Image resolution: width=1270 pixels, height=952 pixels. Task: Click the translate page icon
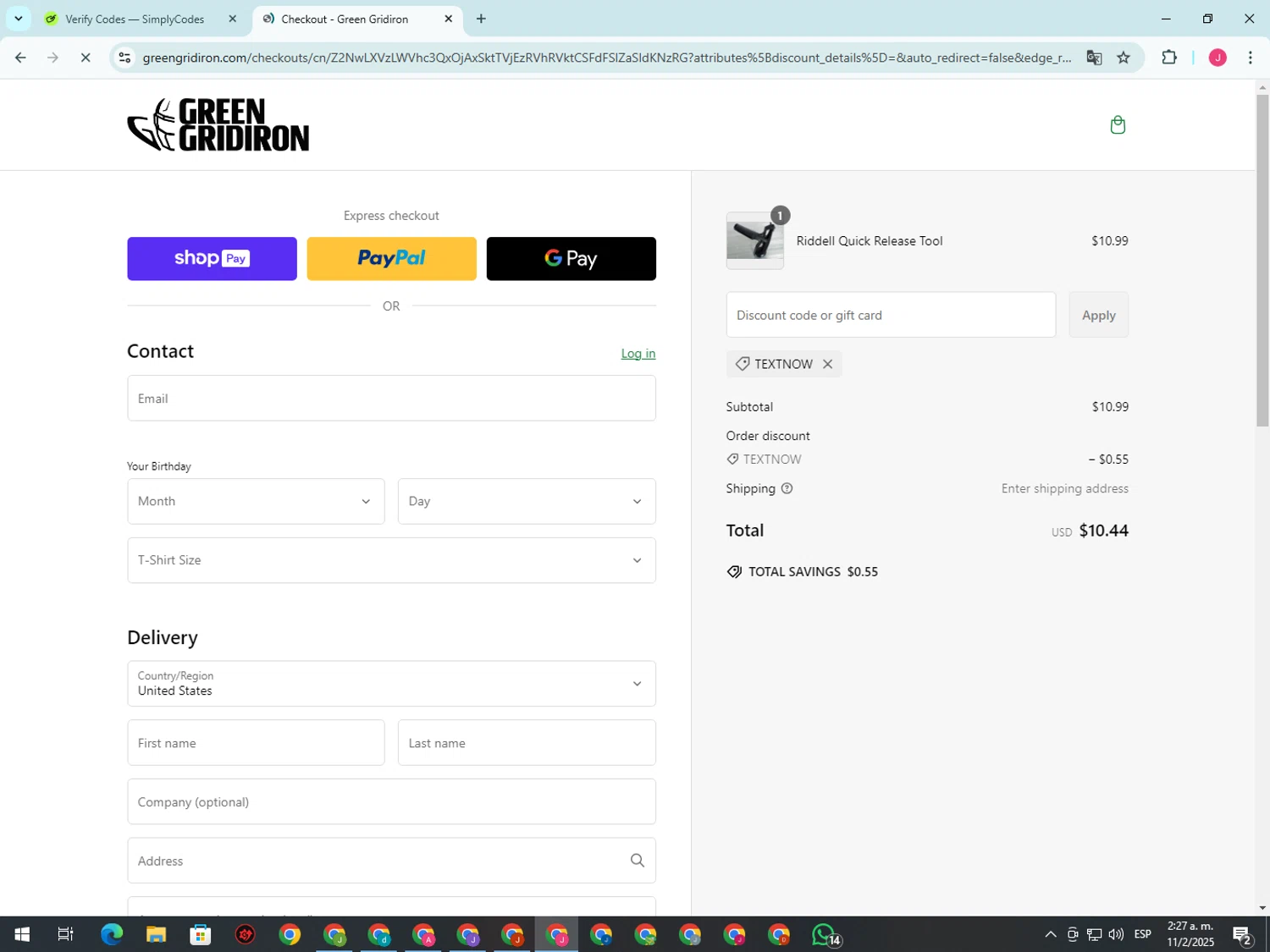tap(1094, 58)
